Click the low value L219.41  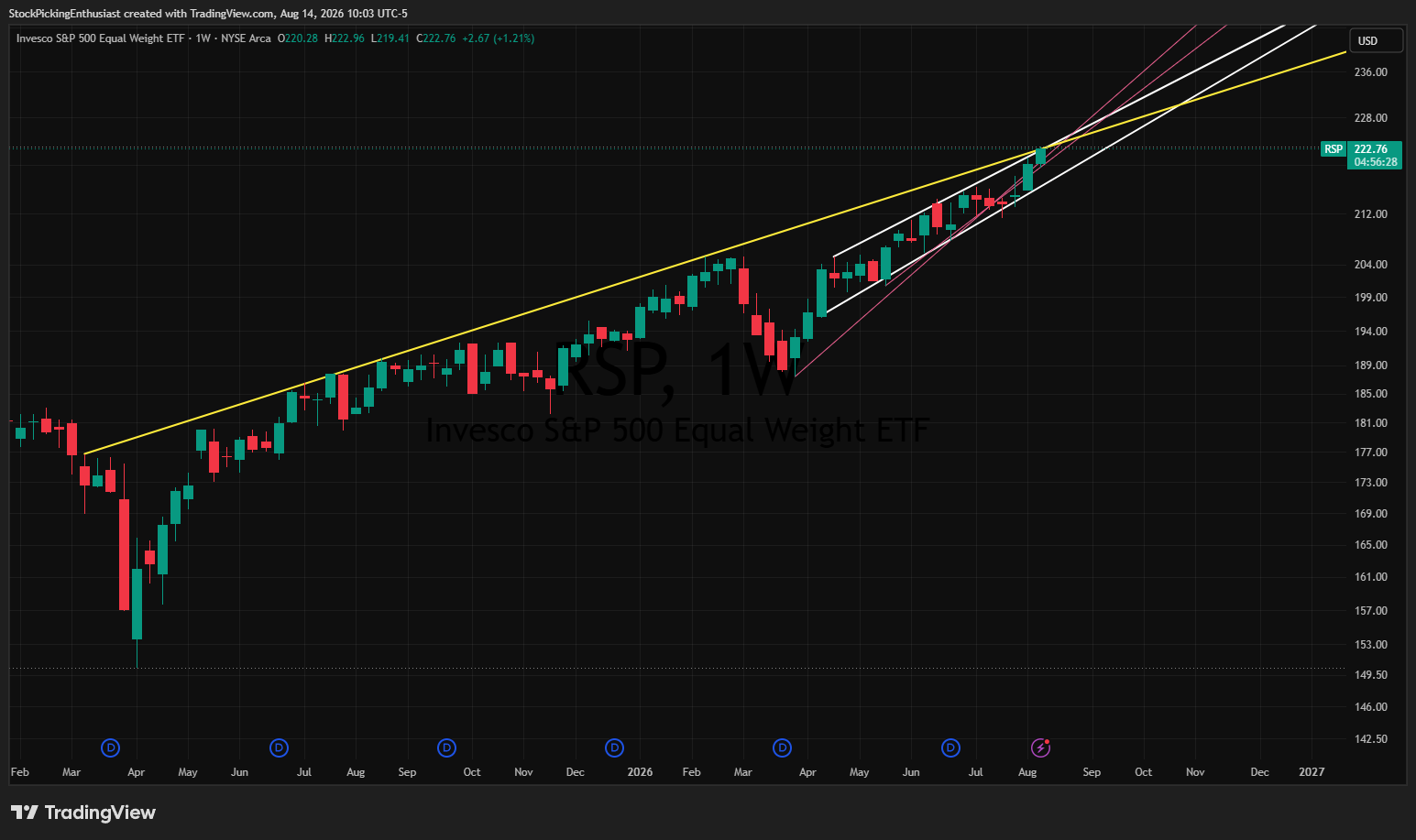coord(390,38)
